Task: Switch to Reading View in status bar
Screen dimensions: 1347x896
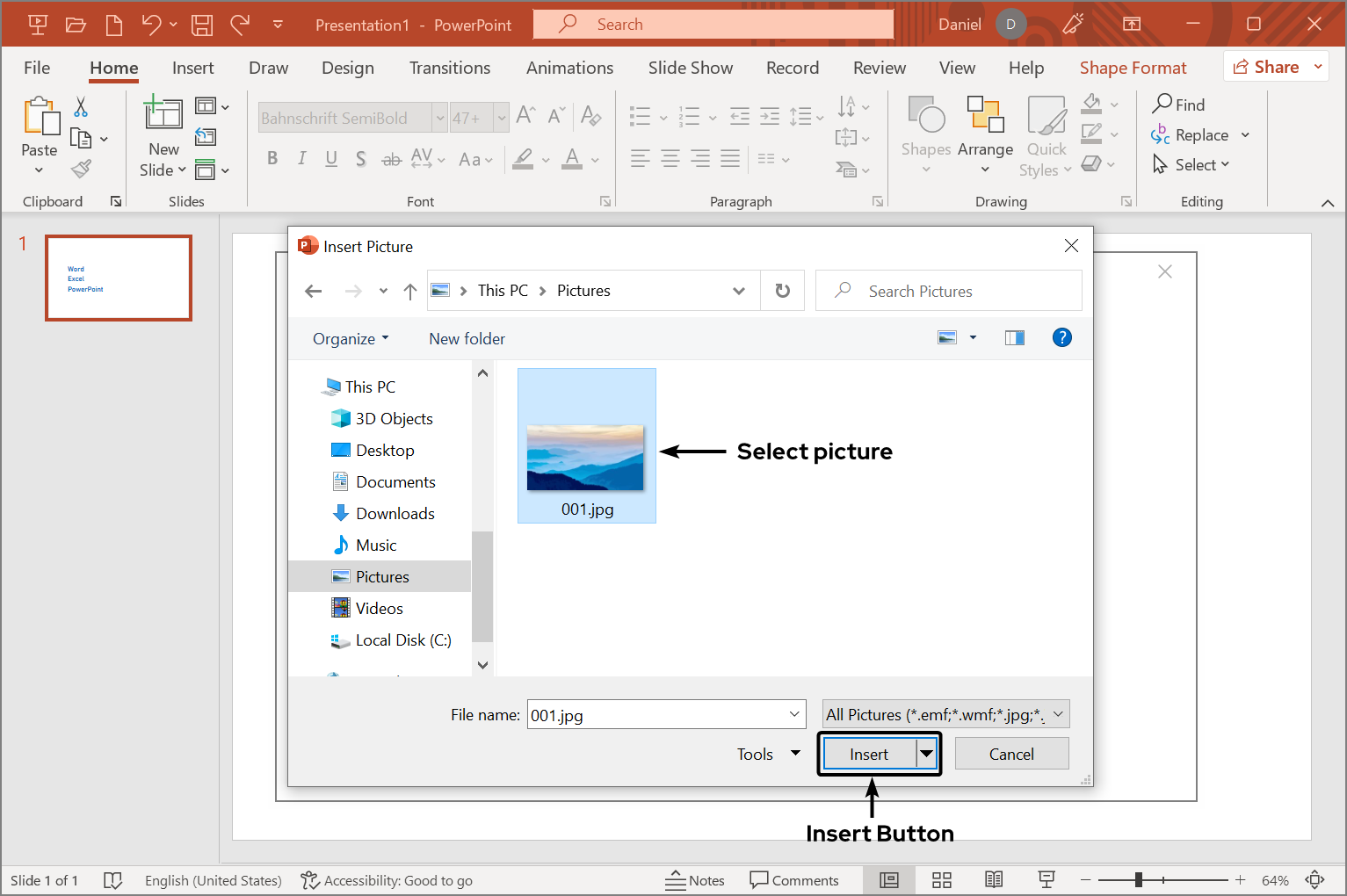Action: click(x=994, y=880)
